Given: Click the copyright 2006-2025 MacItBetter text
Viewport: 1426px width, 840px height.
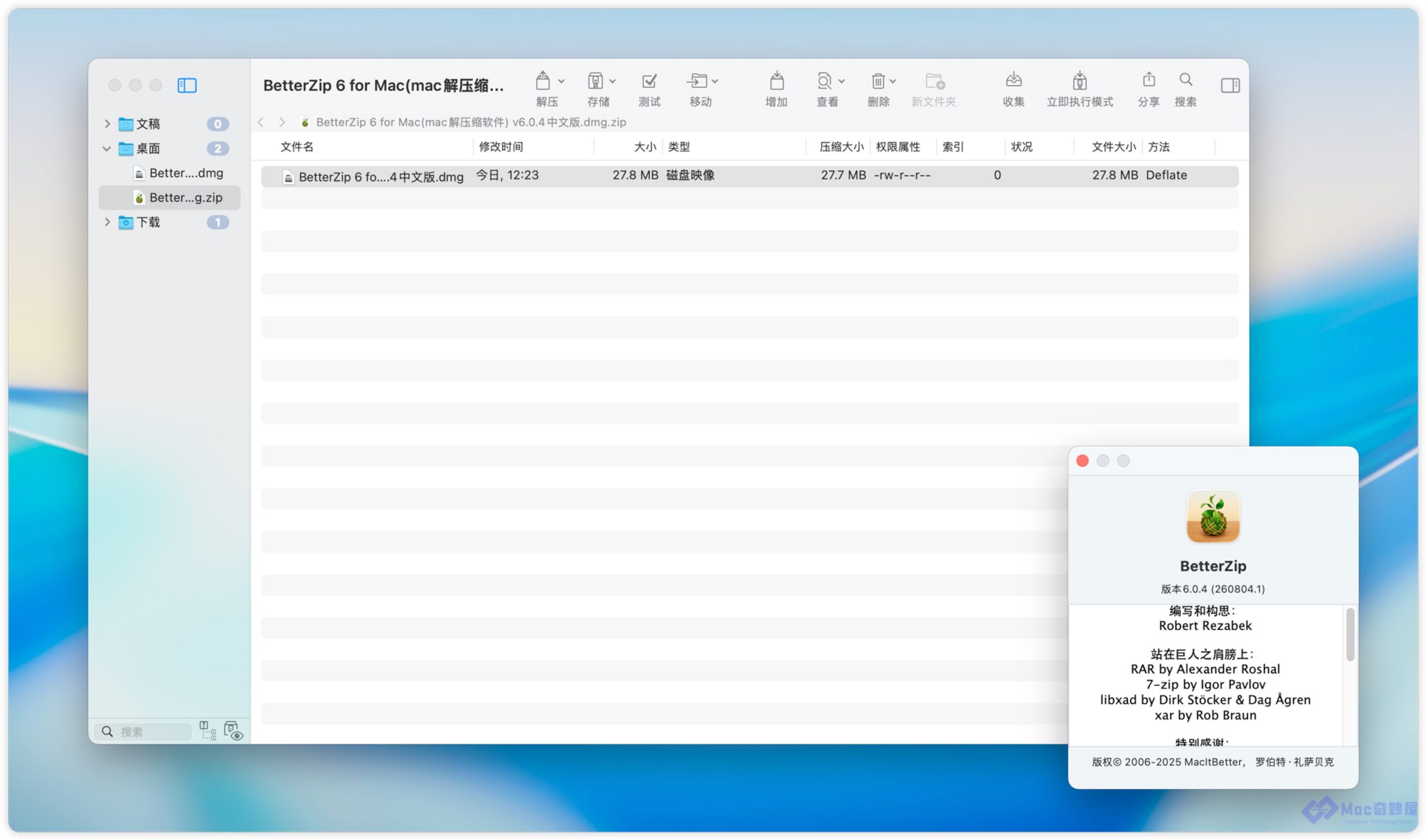Looking at the screenshot, I should coord(1213,762).
